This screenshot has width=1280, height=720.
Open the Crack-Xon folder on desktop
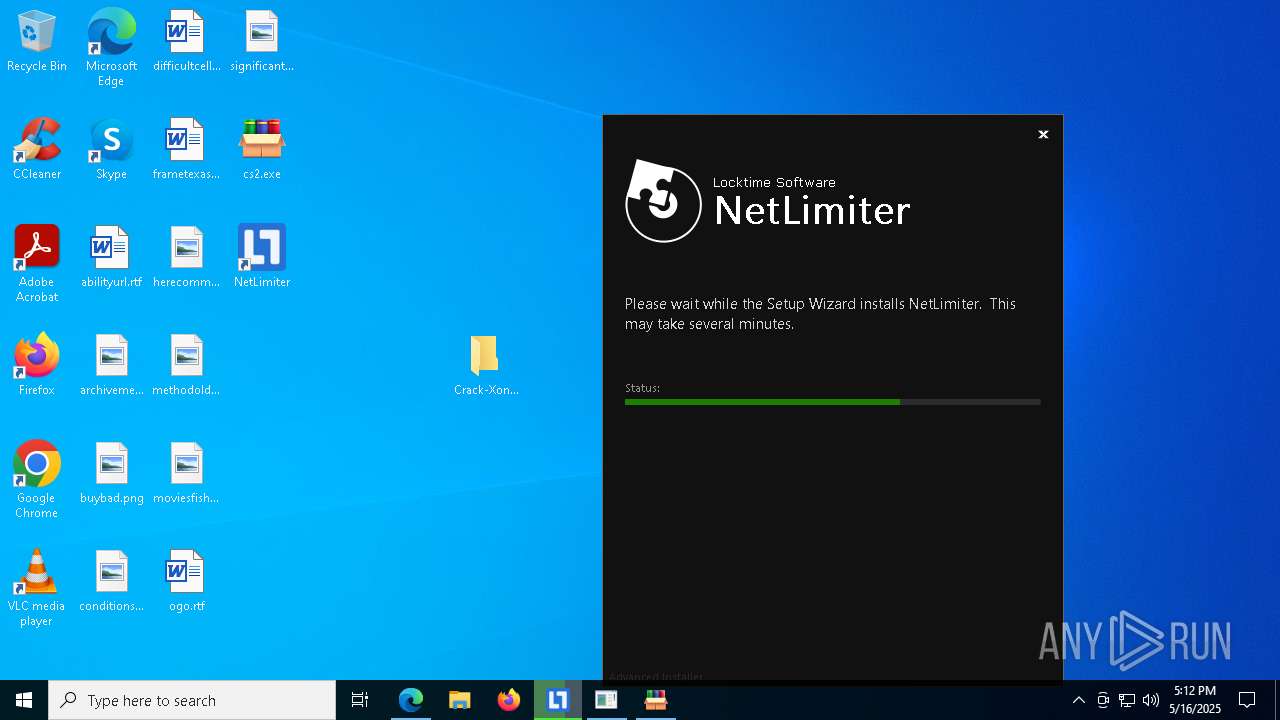[486, 366]
